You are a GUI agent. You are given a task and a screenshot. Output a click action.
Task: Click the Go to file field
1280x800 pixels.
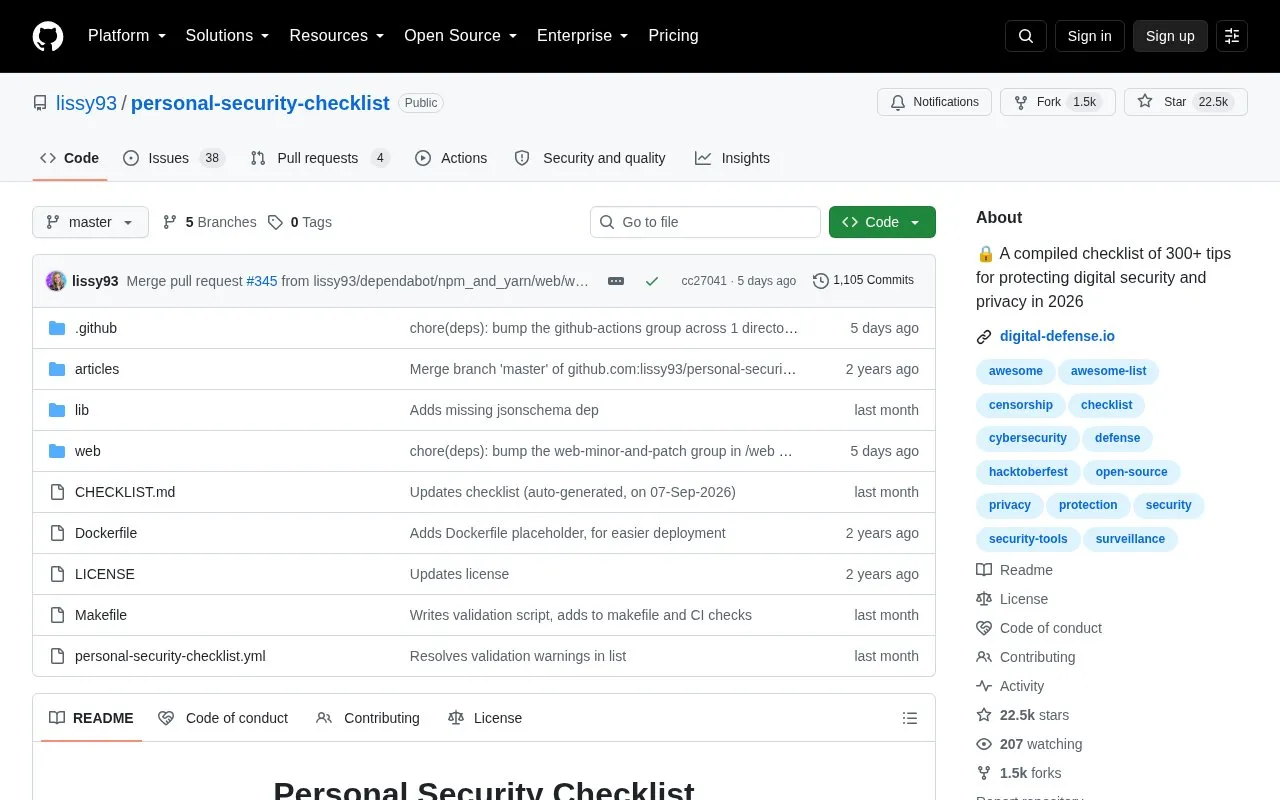pos(705,222)
